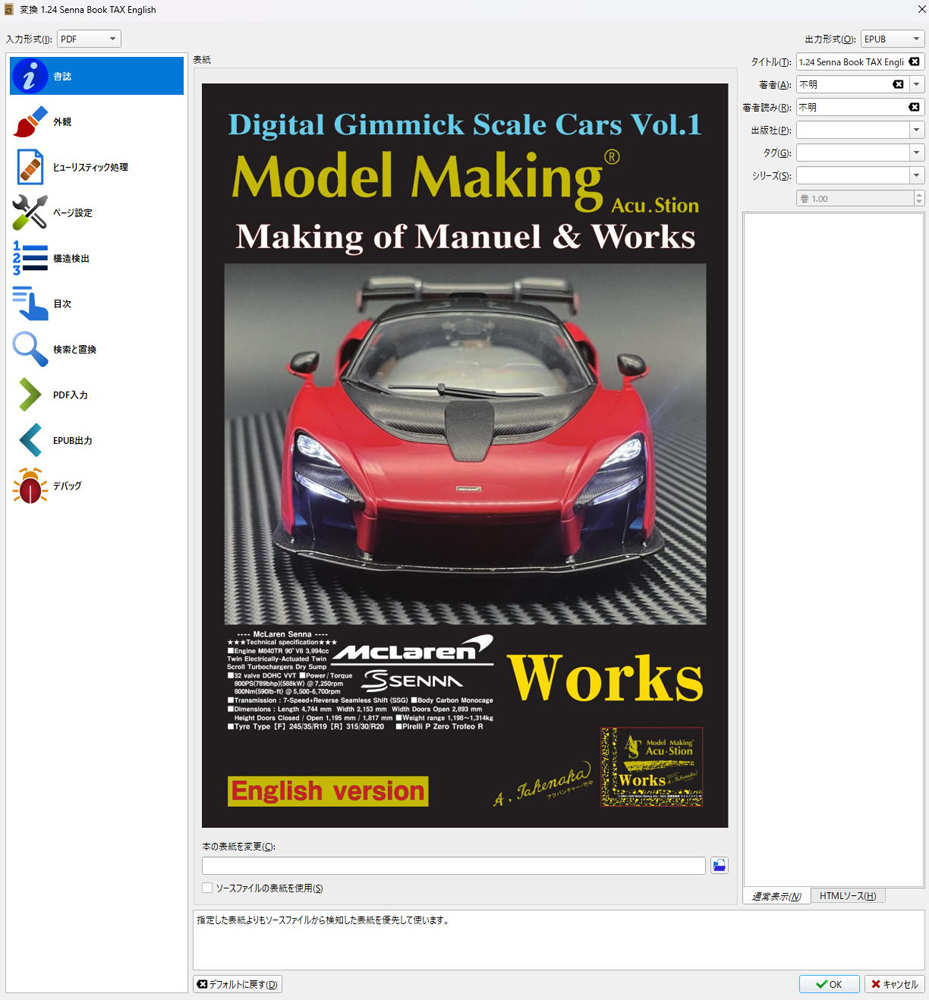
Task: Browse for a cover image file
Action: click(x=719, y=865)
